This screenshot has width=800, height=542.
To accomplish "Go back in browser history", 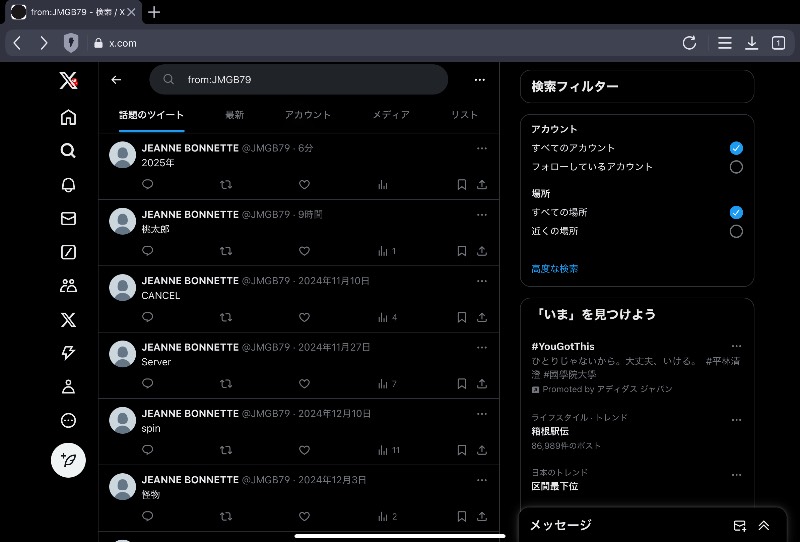I will 17,43.
